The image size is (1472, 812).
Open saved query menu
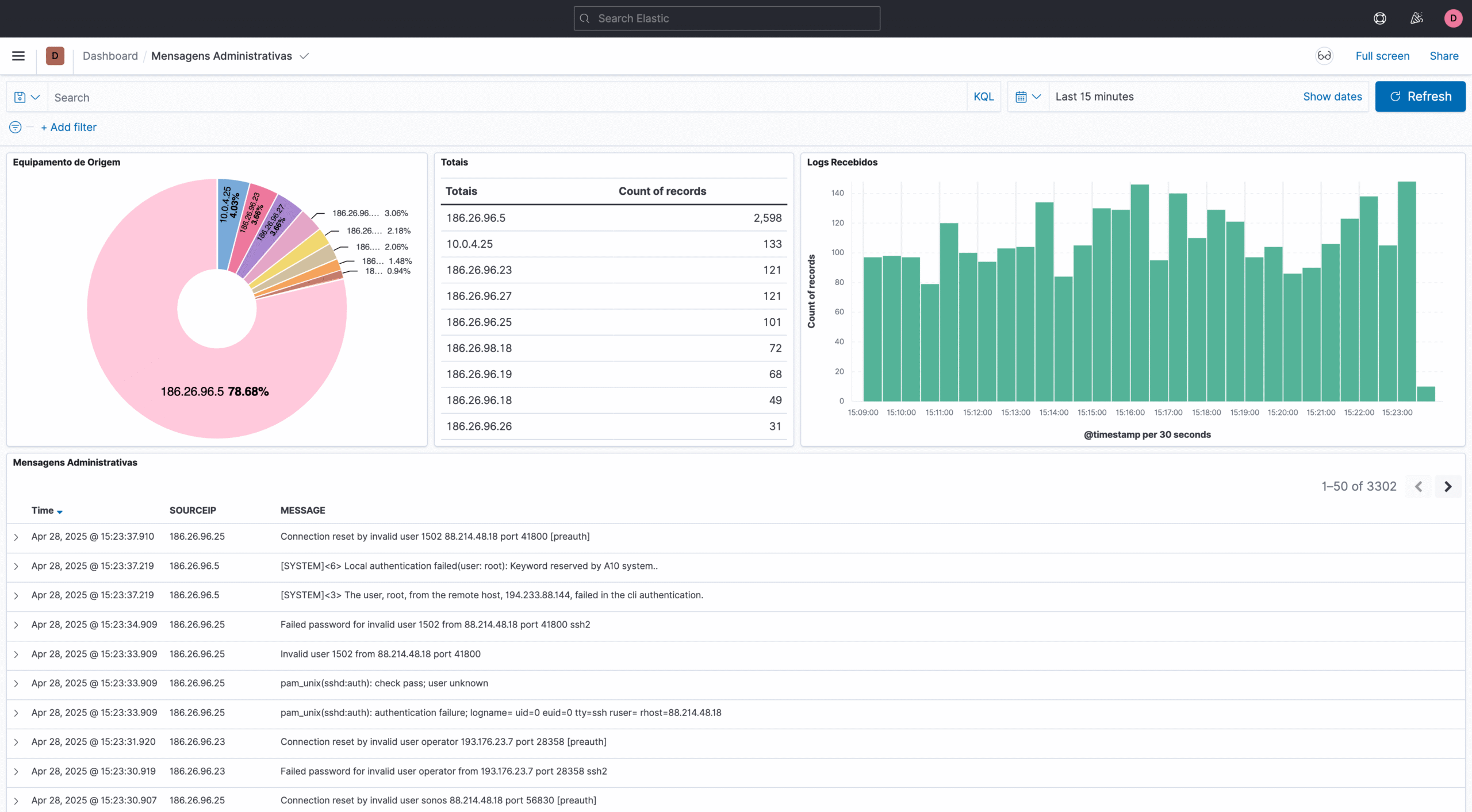pos(27,97)
